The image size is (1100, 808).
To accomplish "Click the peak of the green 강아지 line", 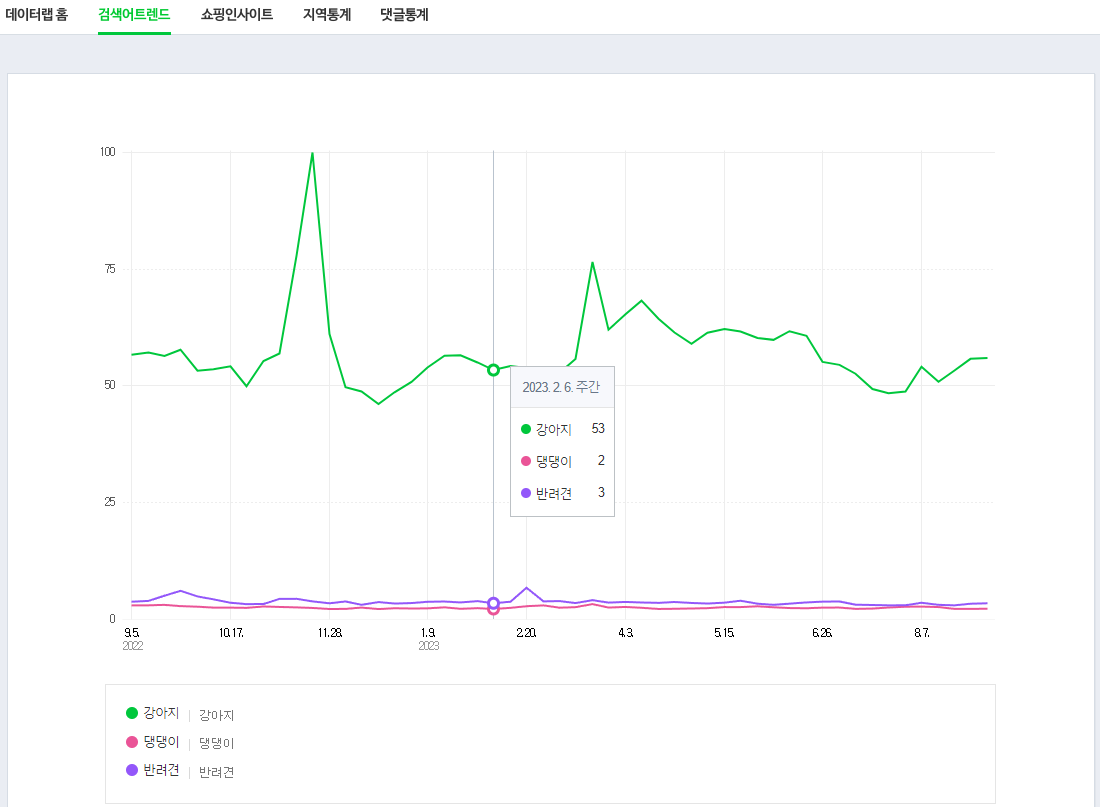I will click(311, 153).
